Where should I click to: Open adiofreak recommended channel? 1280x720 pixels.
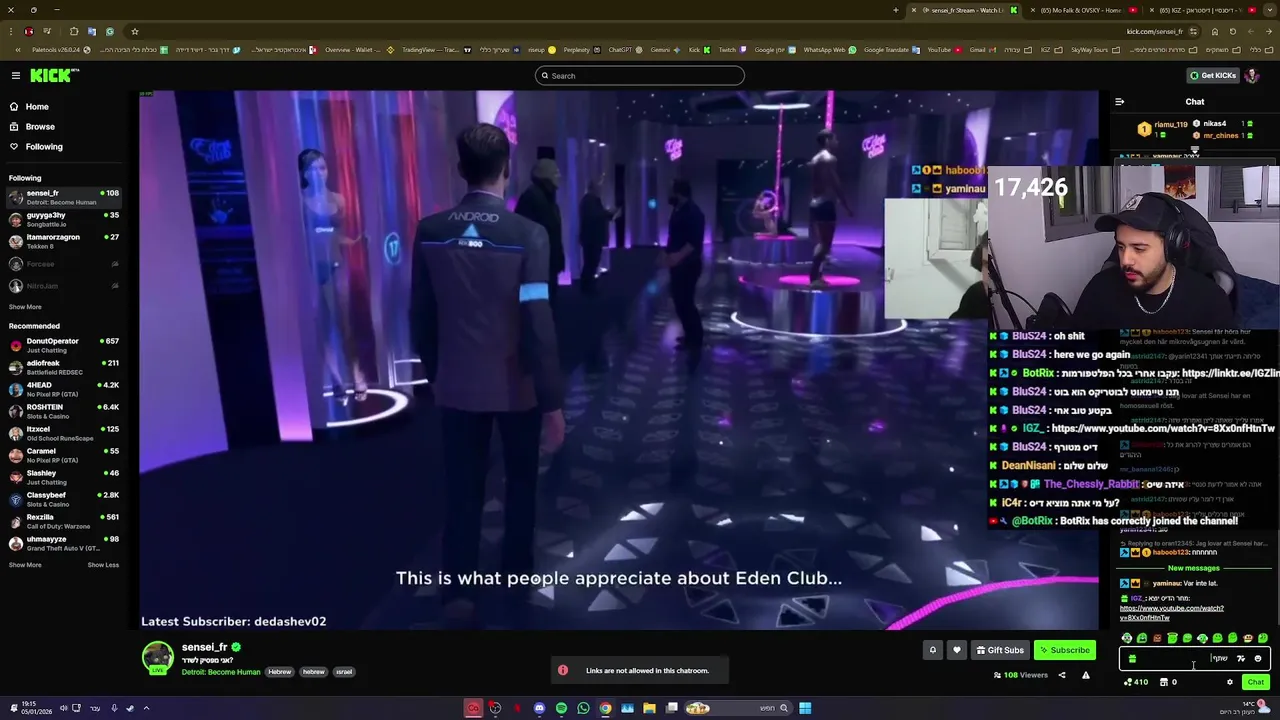[64, 367]
